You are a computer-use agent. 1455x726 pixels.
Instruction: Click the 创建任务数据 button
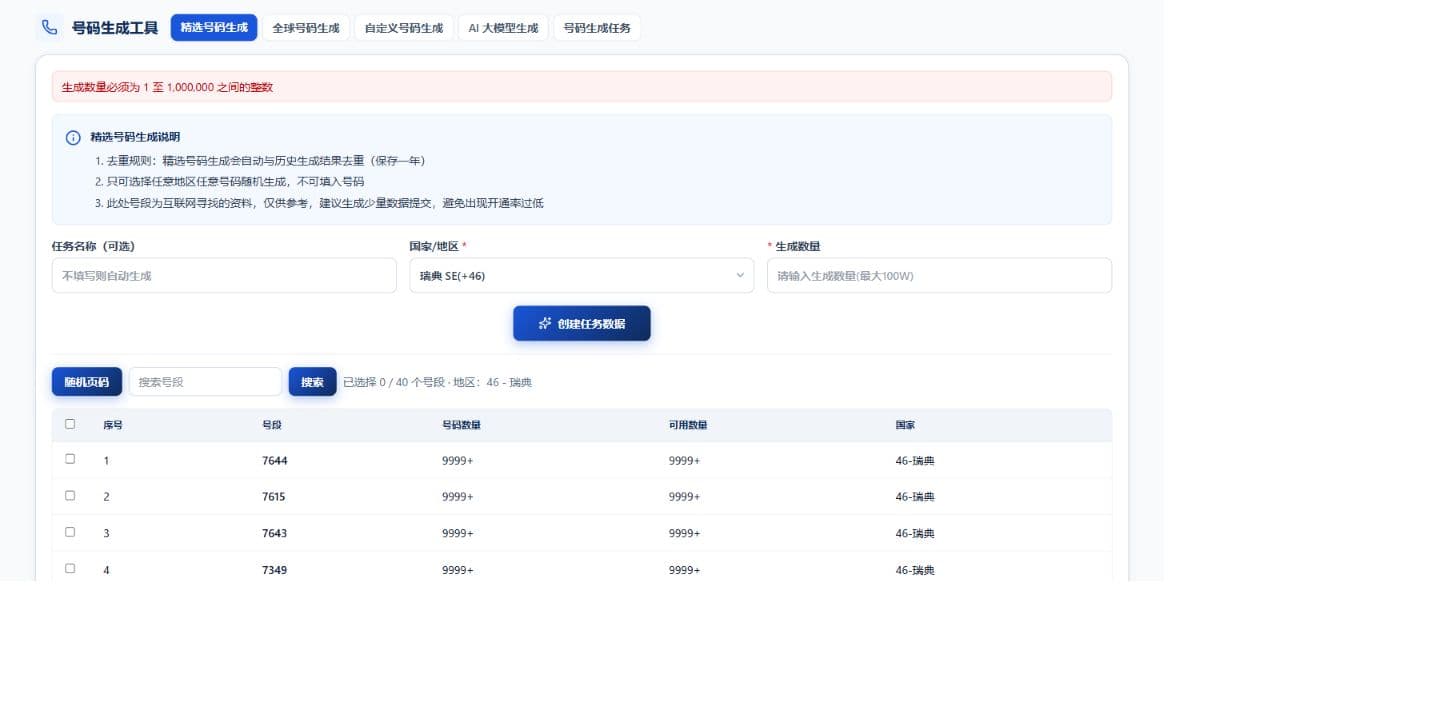582,323
